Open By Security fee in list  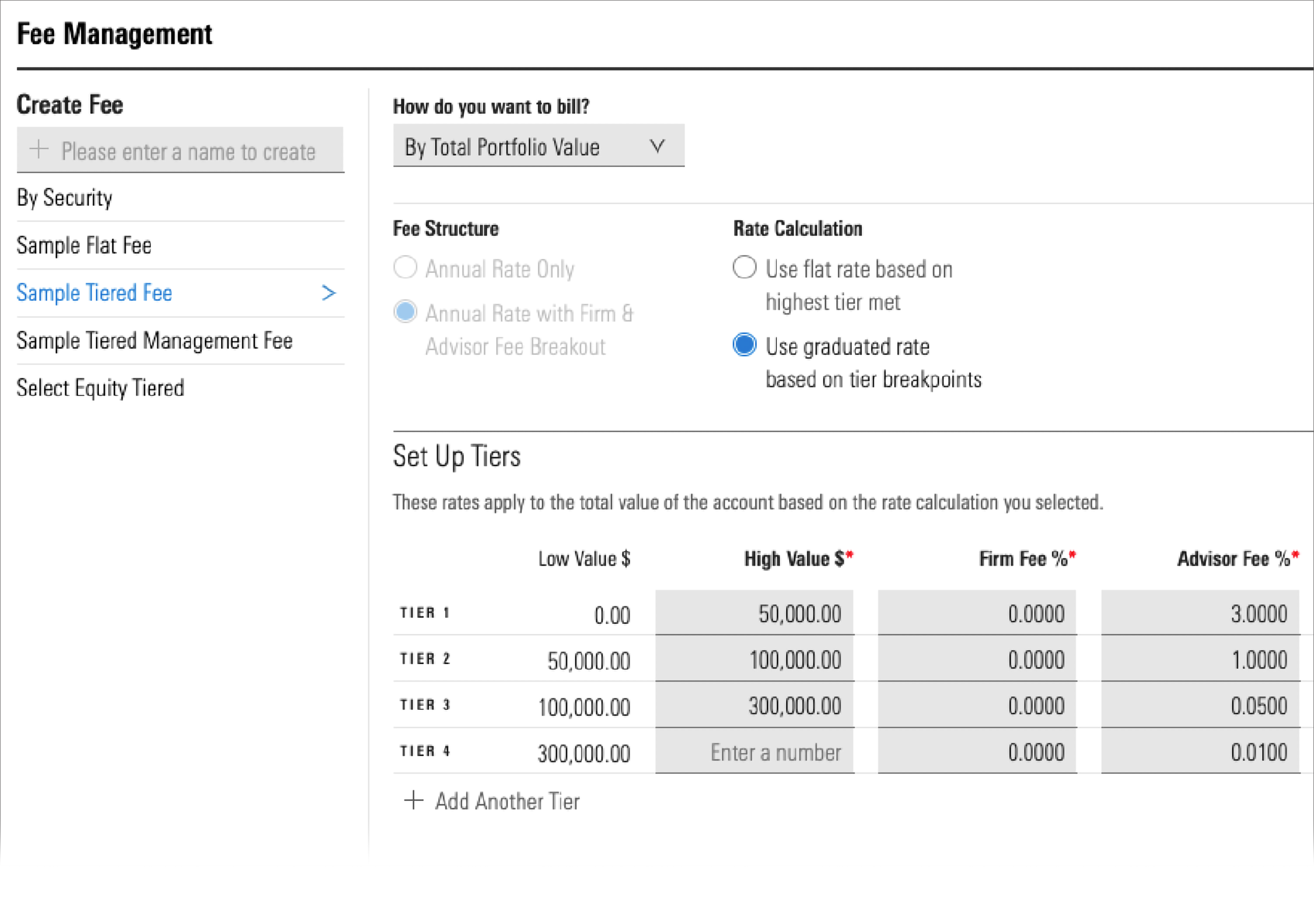(65, 198)
